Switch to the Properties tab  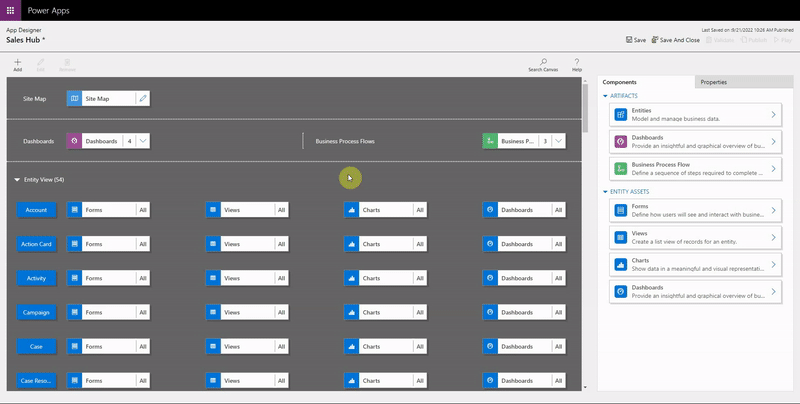pos(713,82)
